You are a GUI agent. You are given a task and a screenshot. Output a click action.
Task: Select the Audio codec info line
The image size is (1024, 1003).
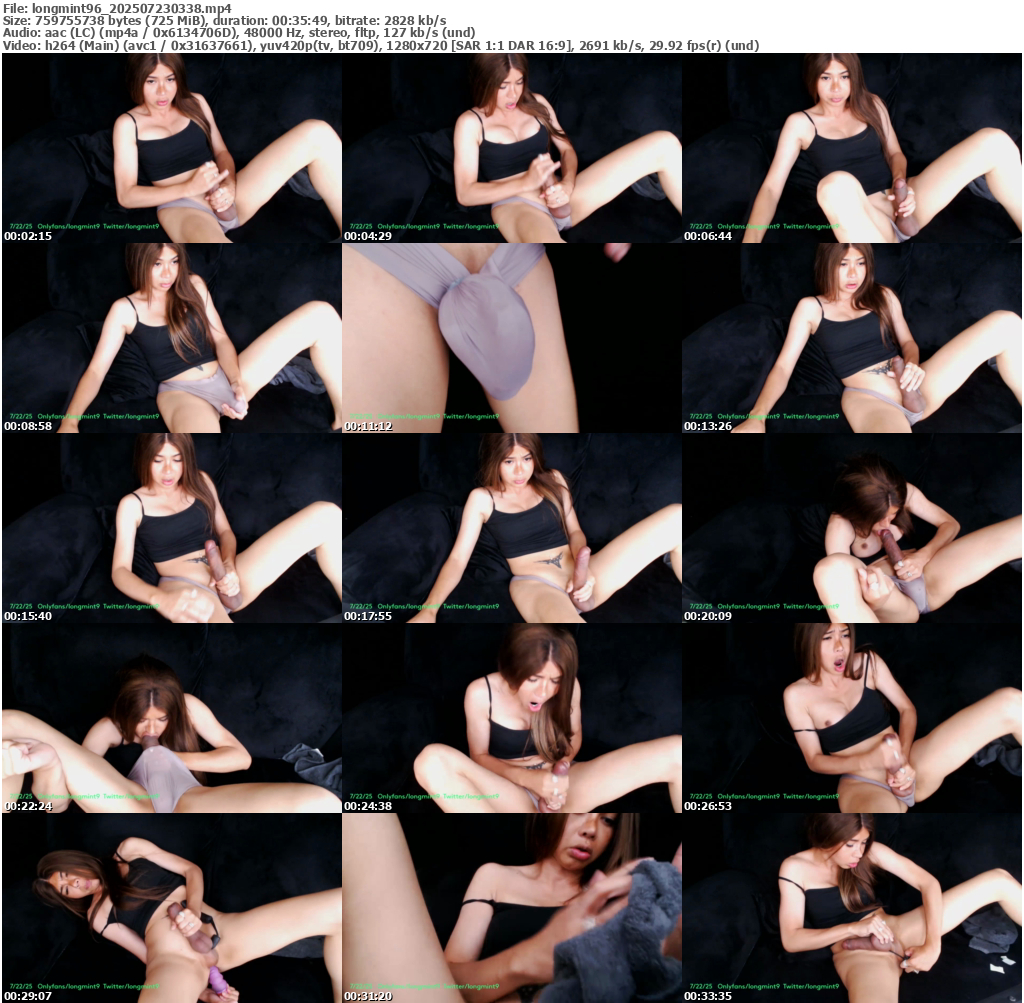click(239, 33)
